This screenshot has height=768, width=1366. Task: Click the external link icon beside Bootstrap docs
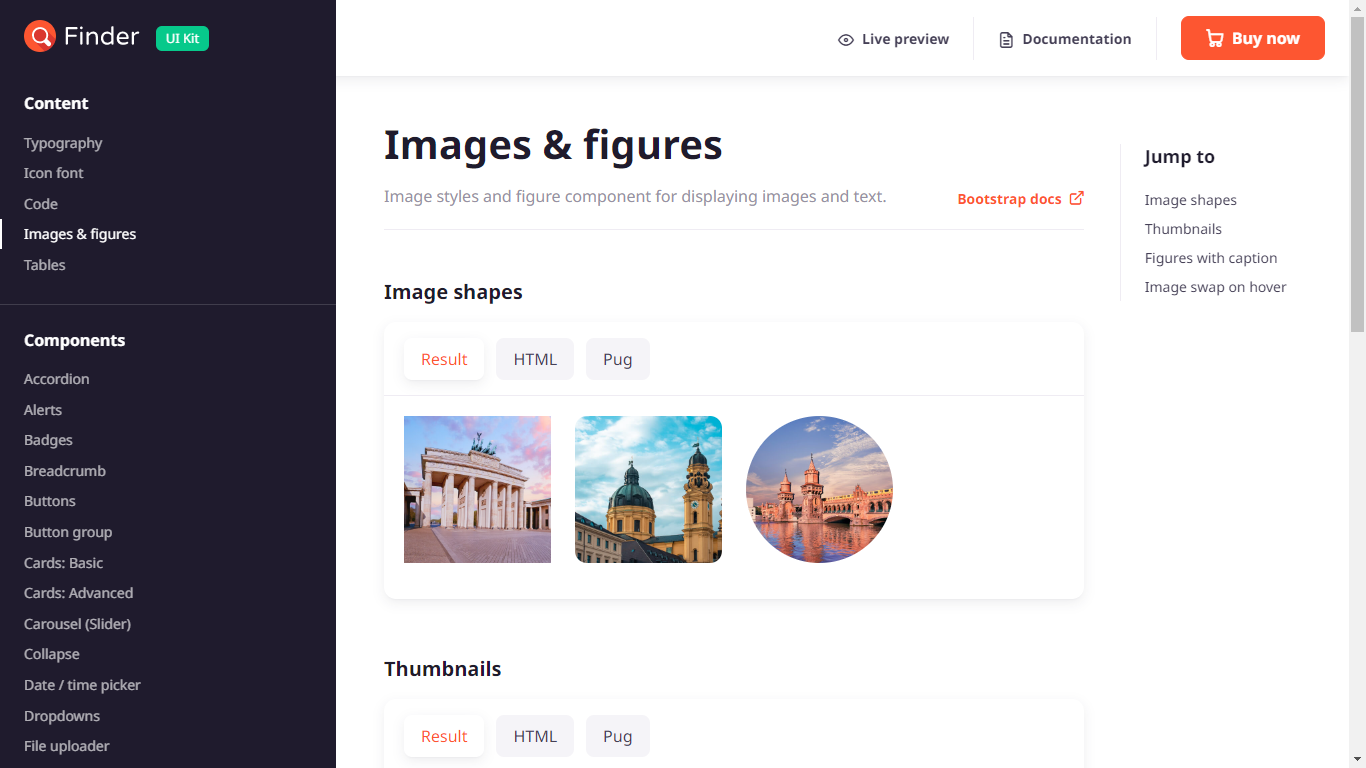pyautogui.click(x=1077, y=198)
